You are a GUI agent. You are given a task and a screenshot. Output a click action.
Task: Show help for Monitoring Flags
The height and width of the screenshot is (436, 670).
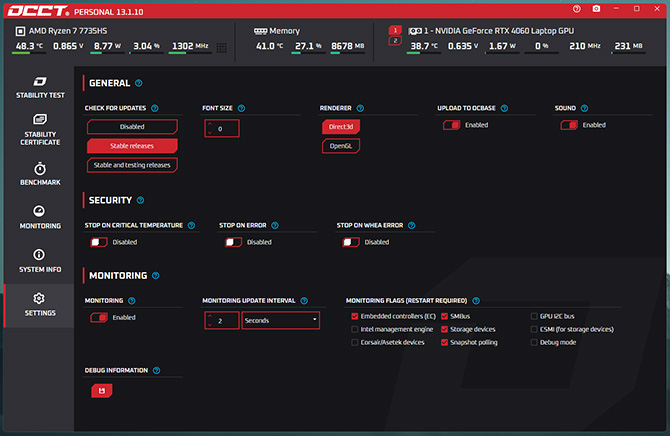point(476,301)
